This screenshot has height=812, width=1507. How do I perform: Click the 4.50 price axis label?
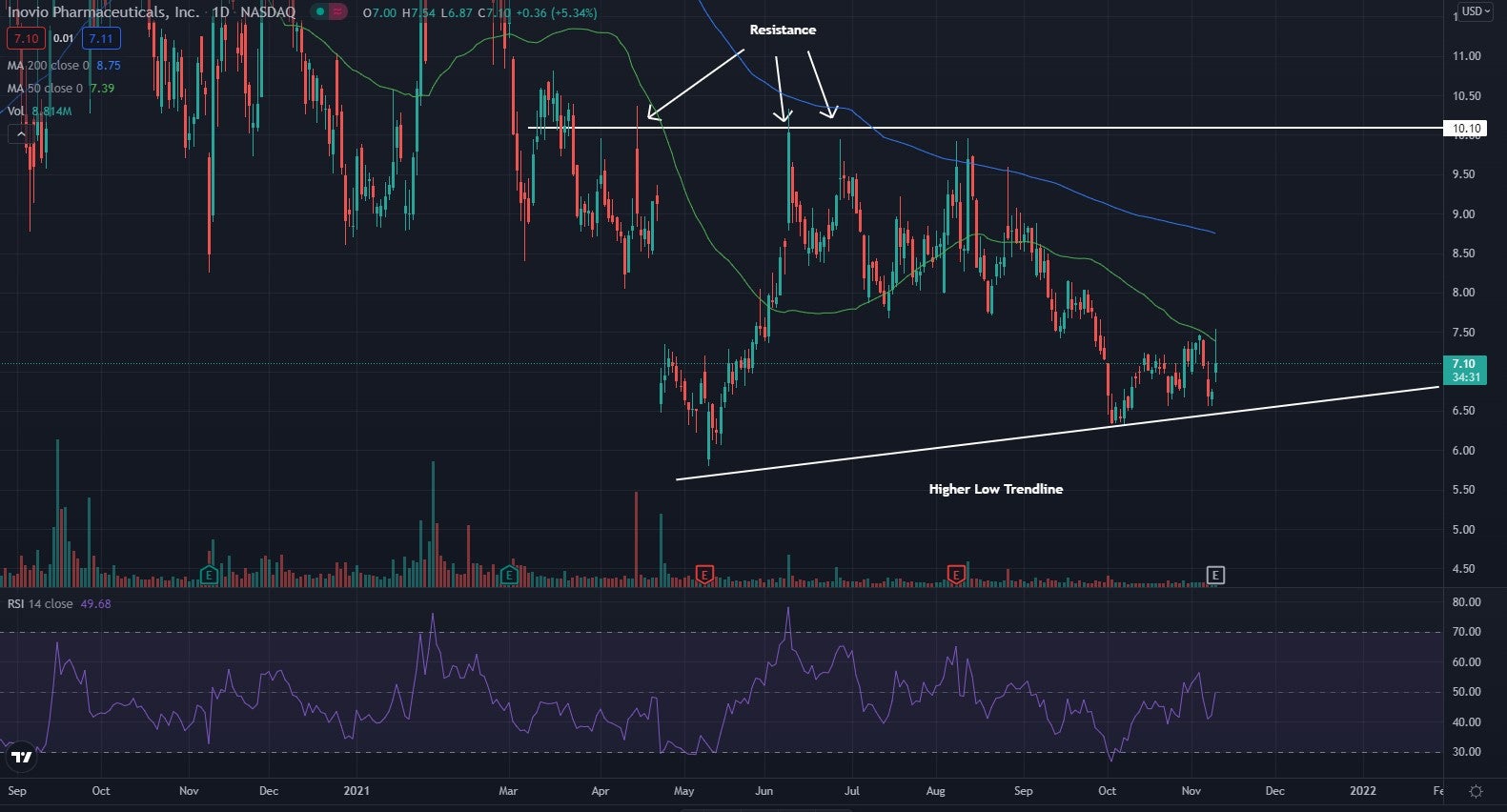(1464, 569)
